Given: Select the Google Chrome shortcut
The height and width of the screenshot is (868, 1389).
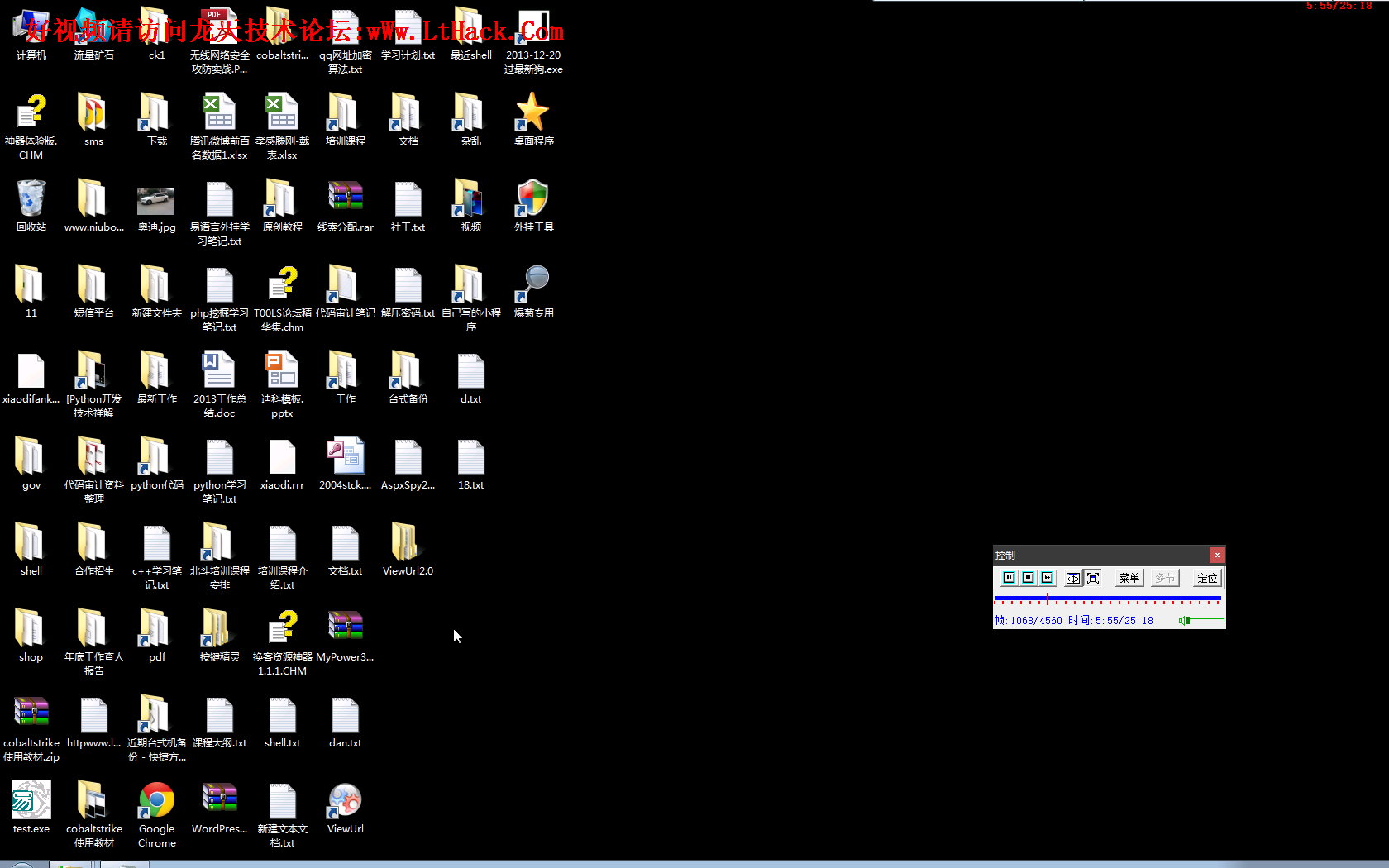Looking at the screenshot, I should click(x=157, y=813).
